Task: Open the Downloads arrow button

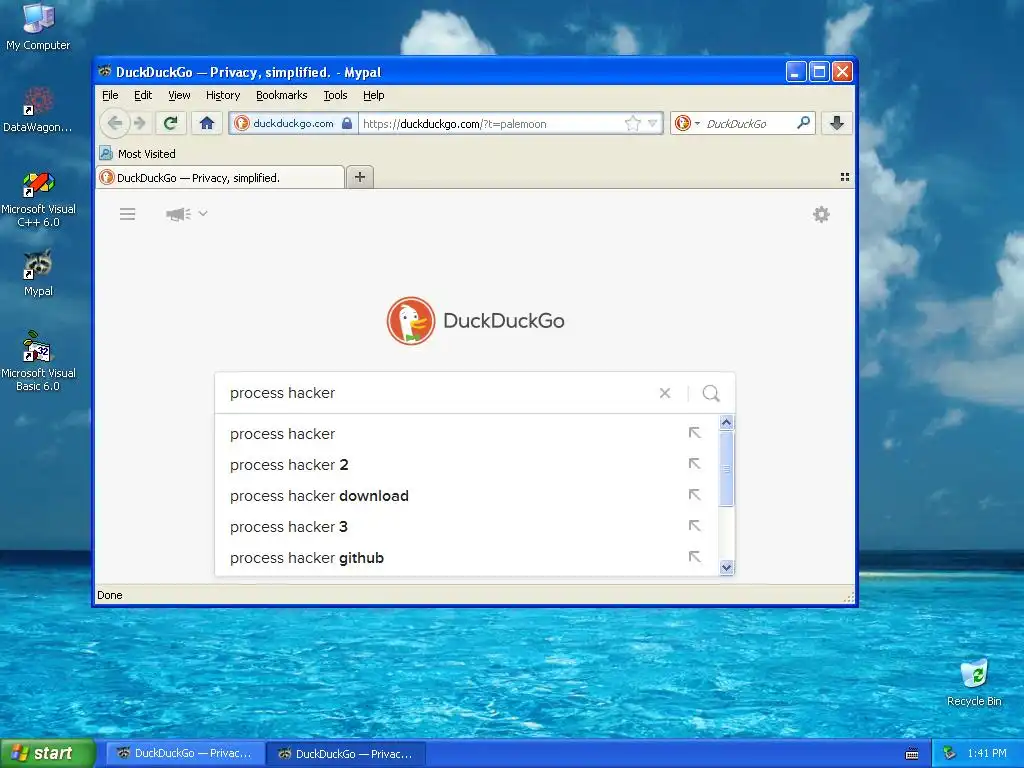Action: (837, 123)
